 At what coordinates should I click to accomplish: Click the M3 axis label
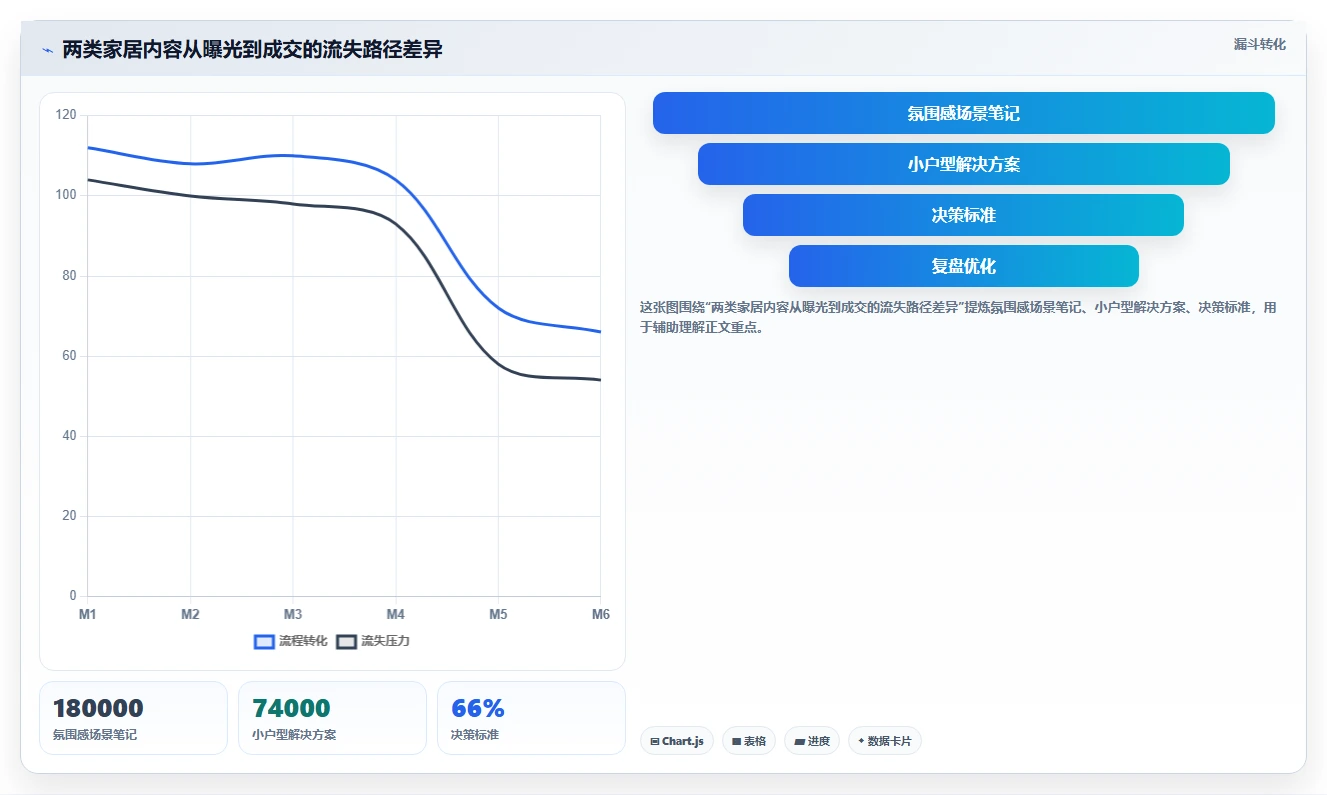tap(293, 614)
